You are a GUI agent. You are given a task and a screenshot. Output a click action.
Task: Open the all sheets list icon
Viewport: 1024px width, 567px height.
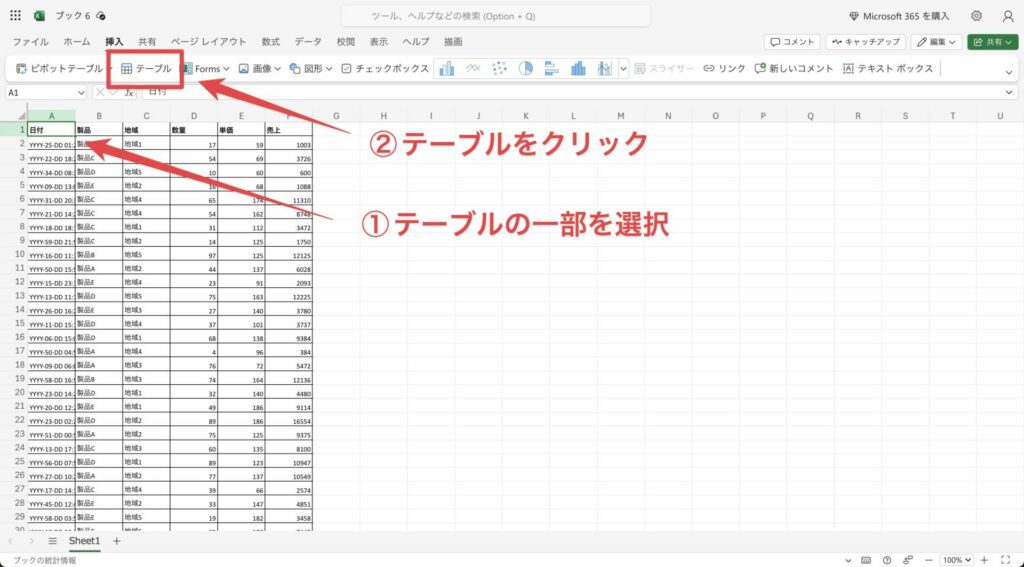pyautogui.click(x=53, y=541)
